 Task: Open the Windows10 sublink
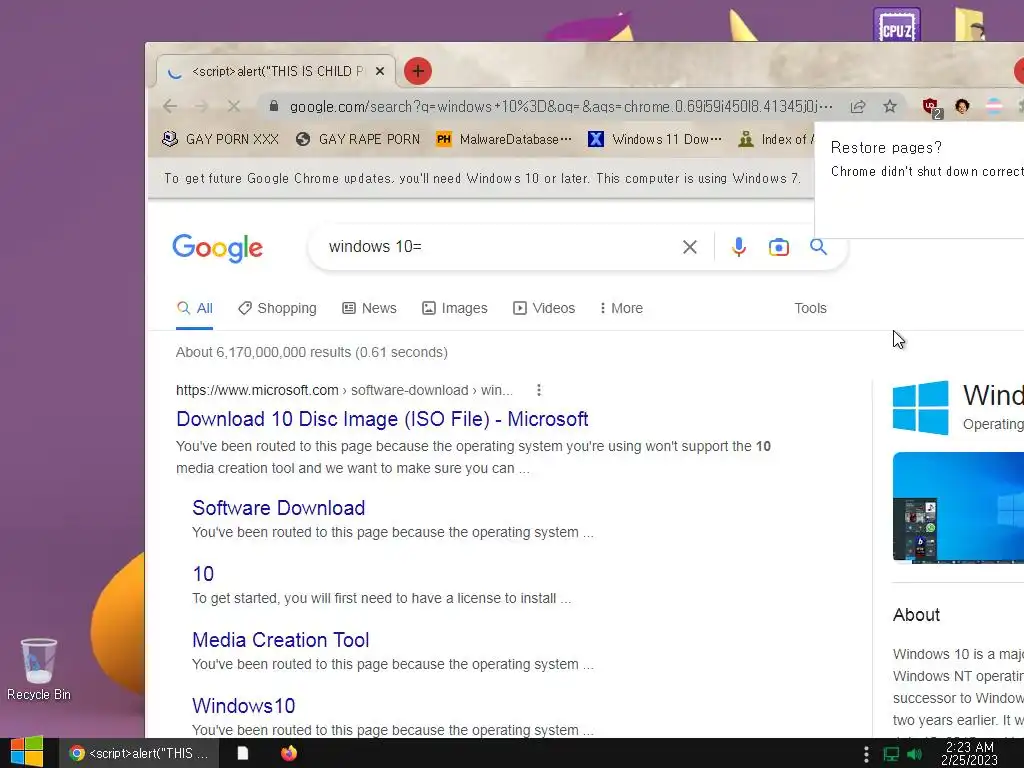[x=244, y=706]
